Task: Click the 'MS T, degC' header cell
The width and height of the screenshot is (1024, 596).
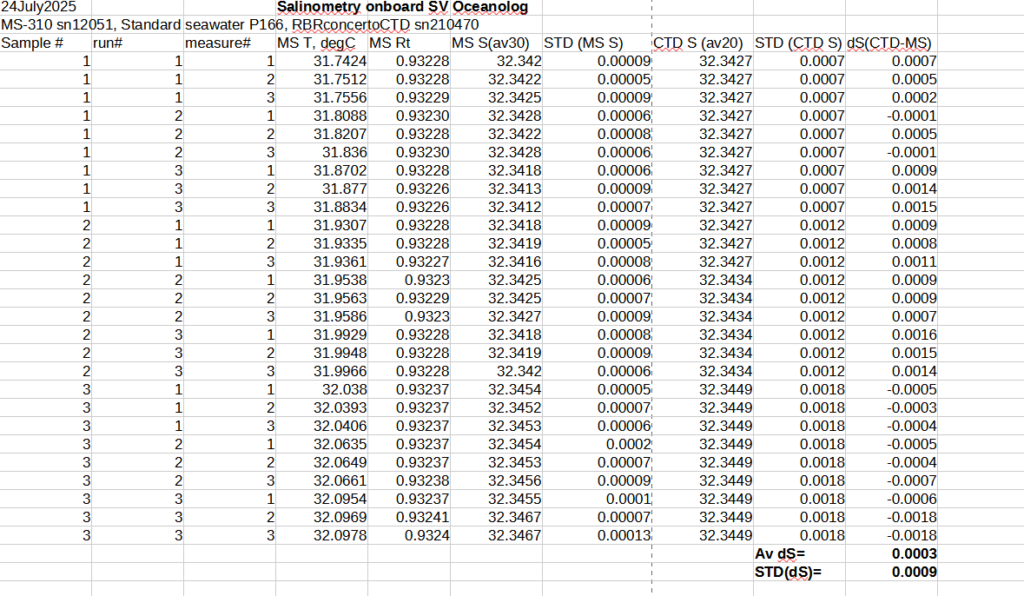Action: [x=316, y=43]
